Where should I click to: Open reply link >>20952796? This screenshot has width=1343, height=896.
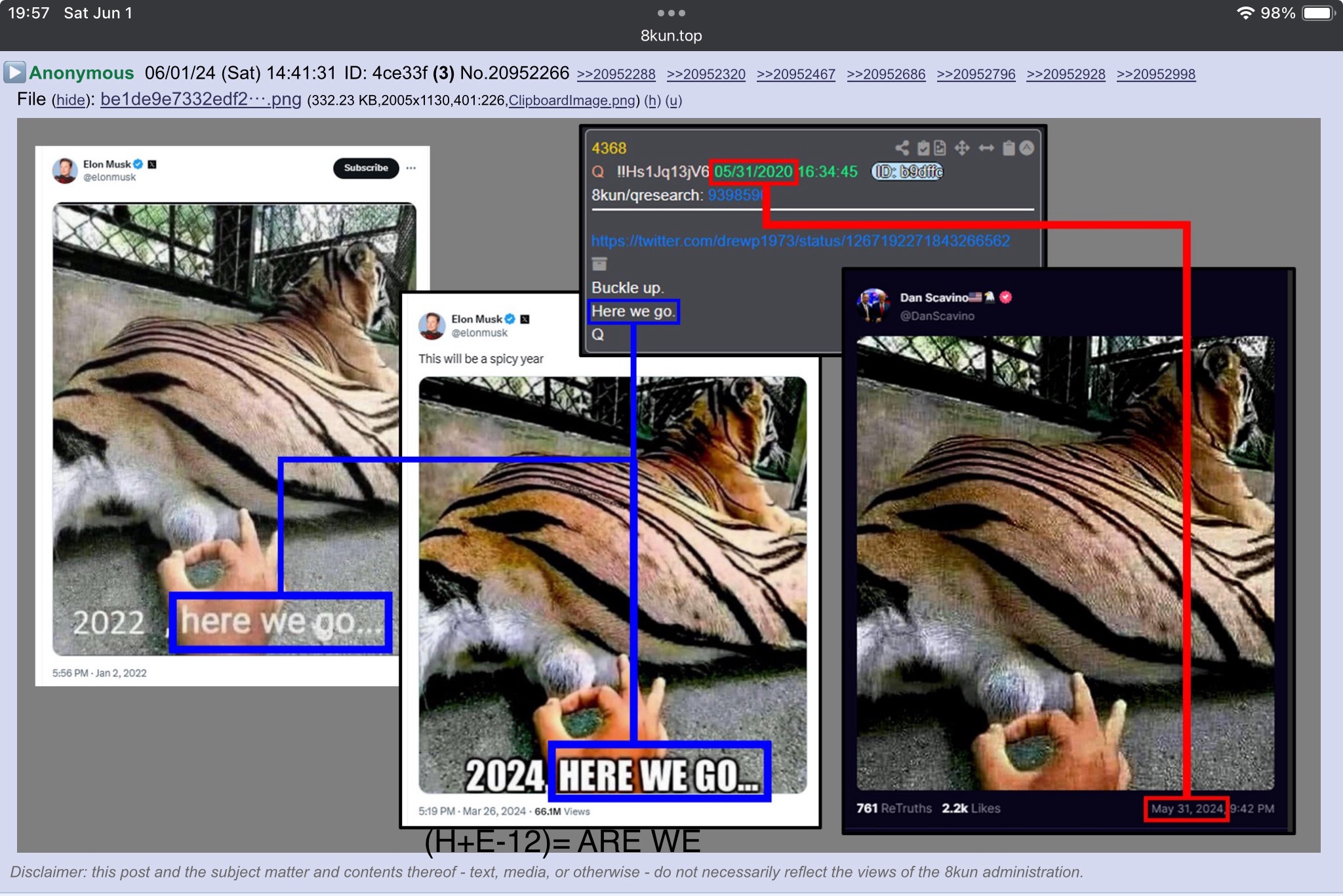point(976,74)
